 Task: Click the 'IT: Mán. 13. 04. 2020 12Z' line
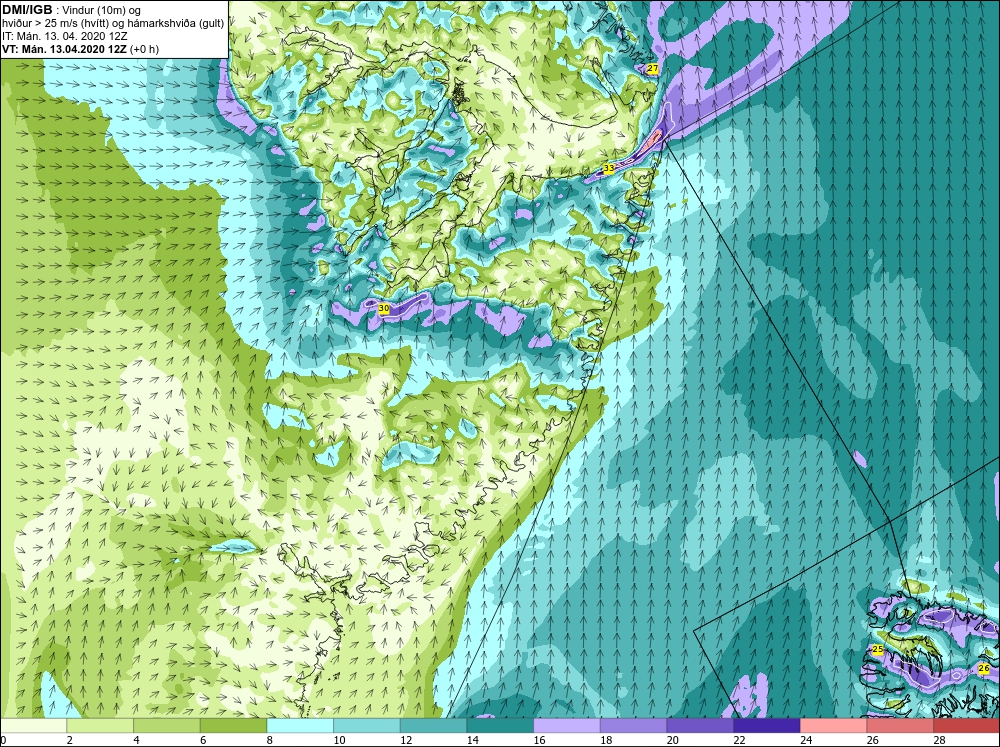click(x=65, y=36)
